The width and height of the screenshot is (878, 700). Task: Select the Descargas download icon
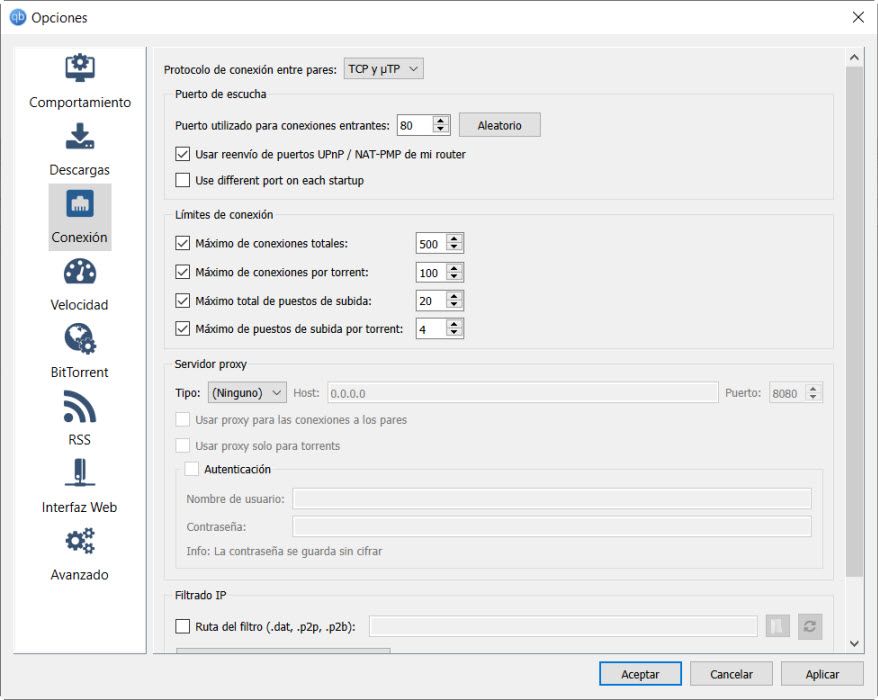pos(80,136)
